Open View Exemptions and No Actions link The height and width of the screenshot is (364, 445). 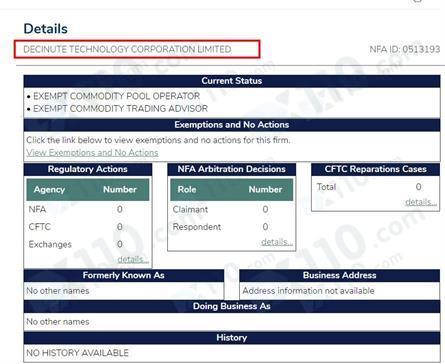point(92,153)
